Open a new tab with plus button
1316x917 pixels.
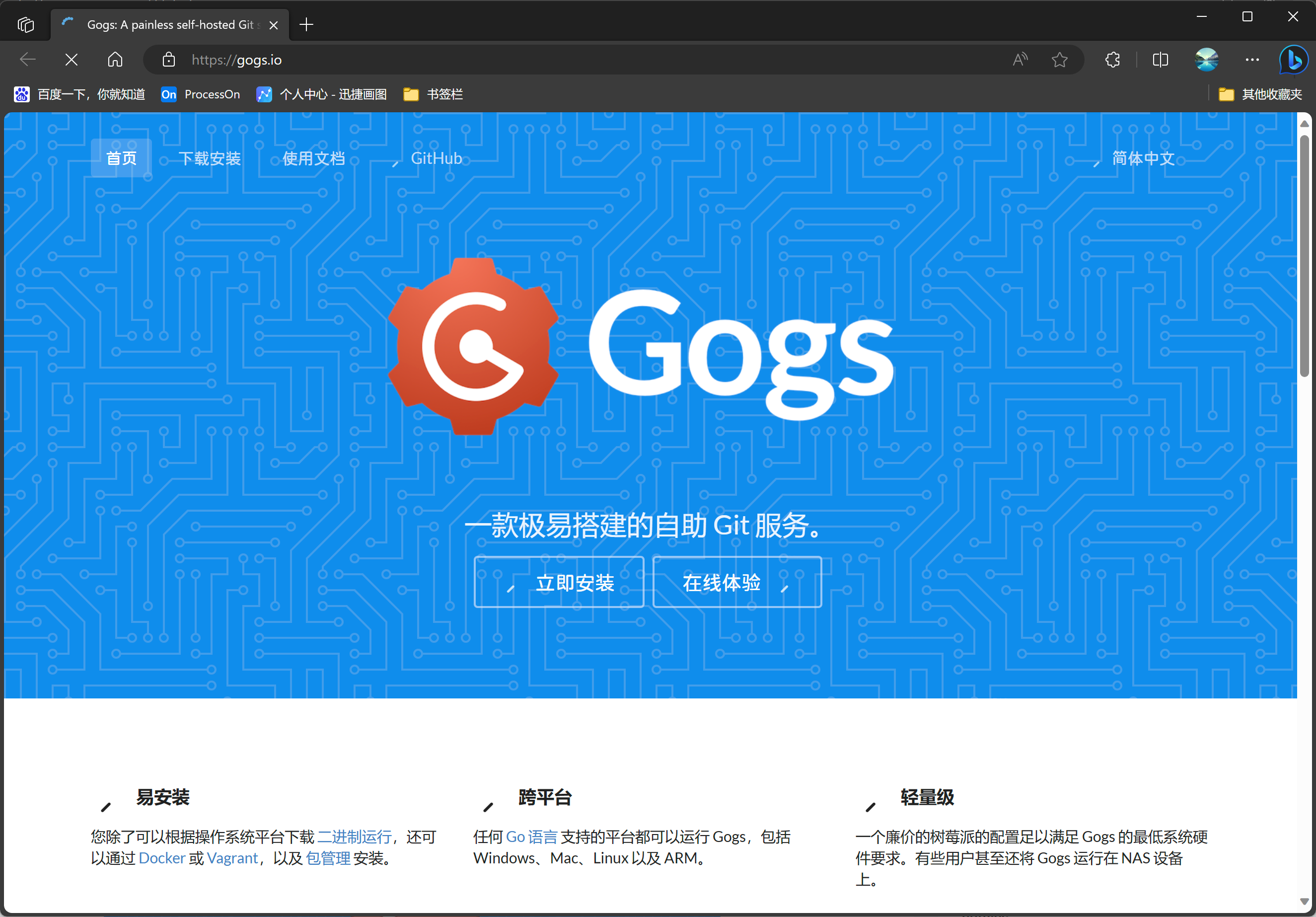(306, 25)
